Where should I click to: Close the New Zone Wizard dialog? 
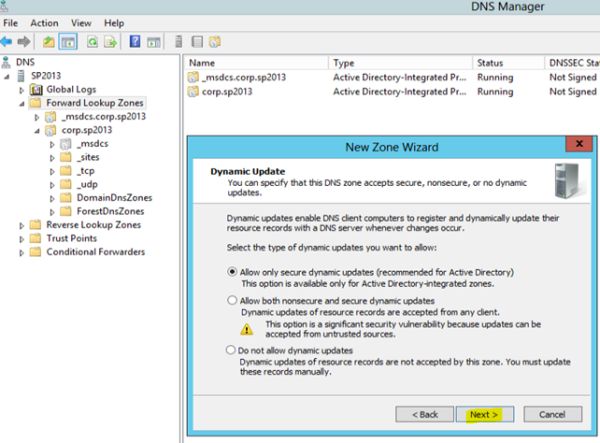[579, 144]
